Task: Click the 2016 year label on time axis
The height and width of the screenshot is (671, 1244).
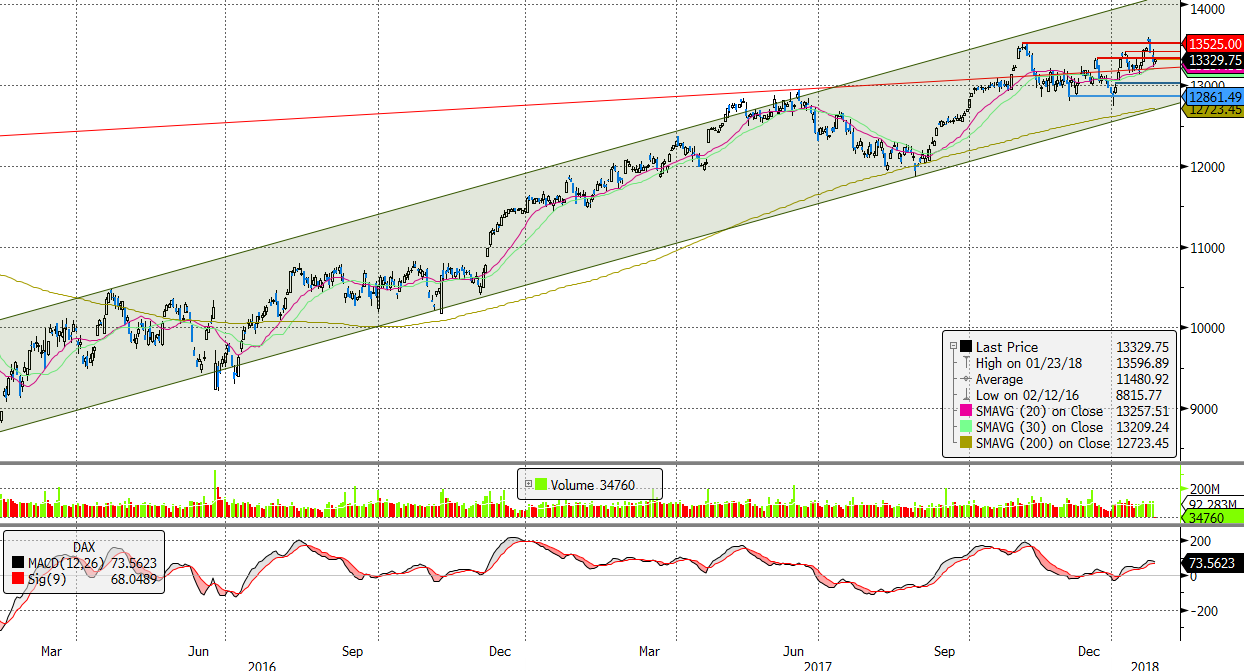Action: [261, 665]
